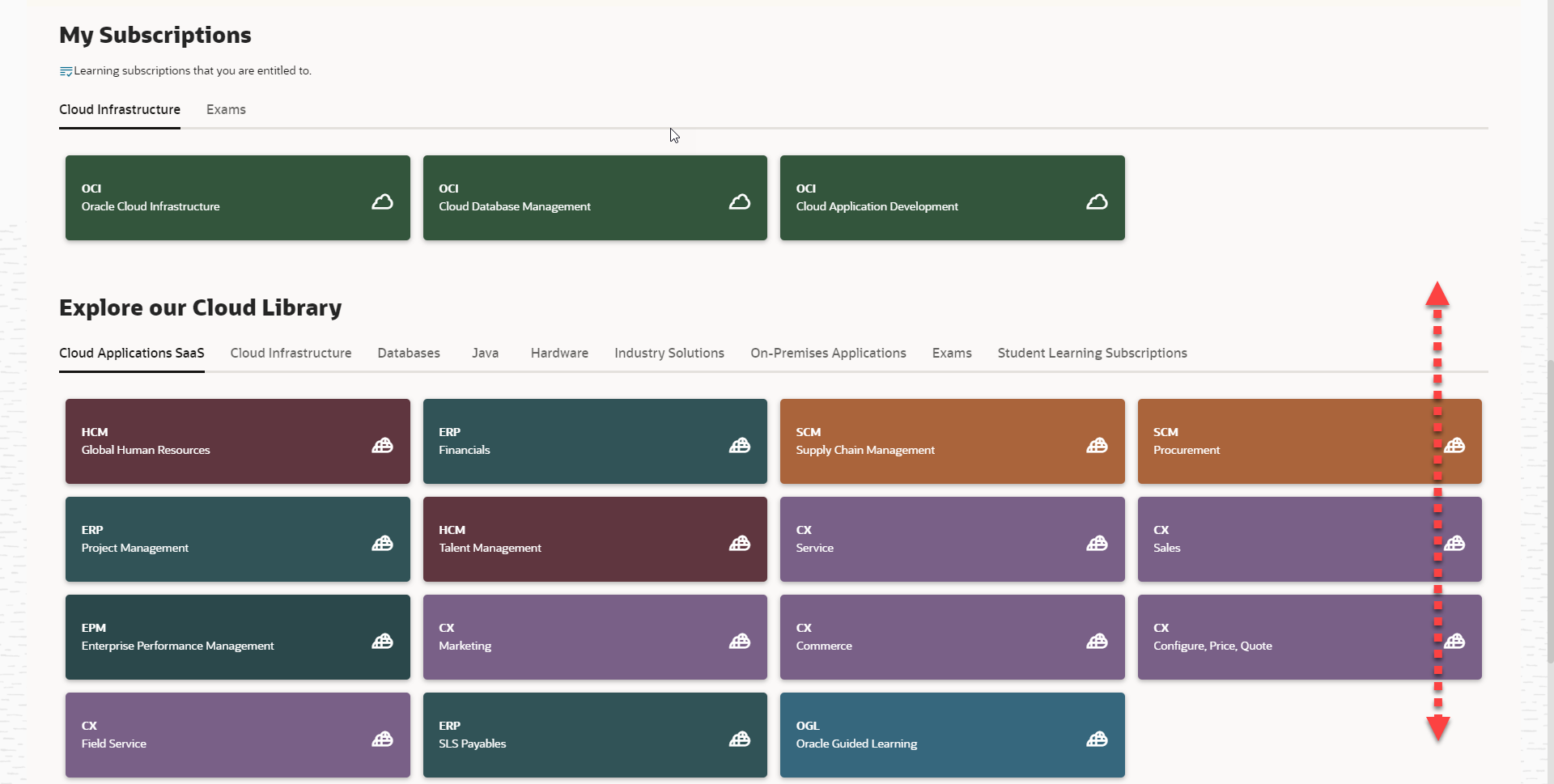Open the CX Commerce card

click(953, 637)
